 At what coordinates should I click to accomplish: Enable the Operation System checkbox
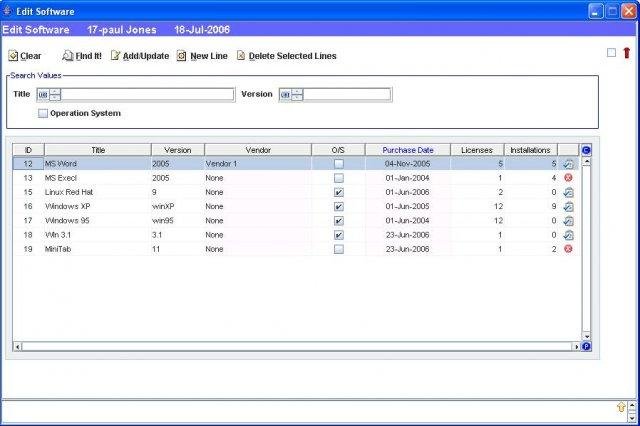pyautogui.click(x=43, y=113)
